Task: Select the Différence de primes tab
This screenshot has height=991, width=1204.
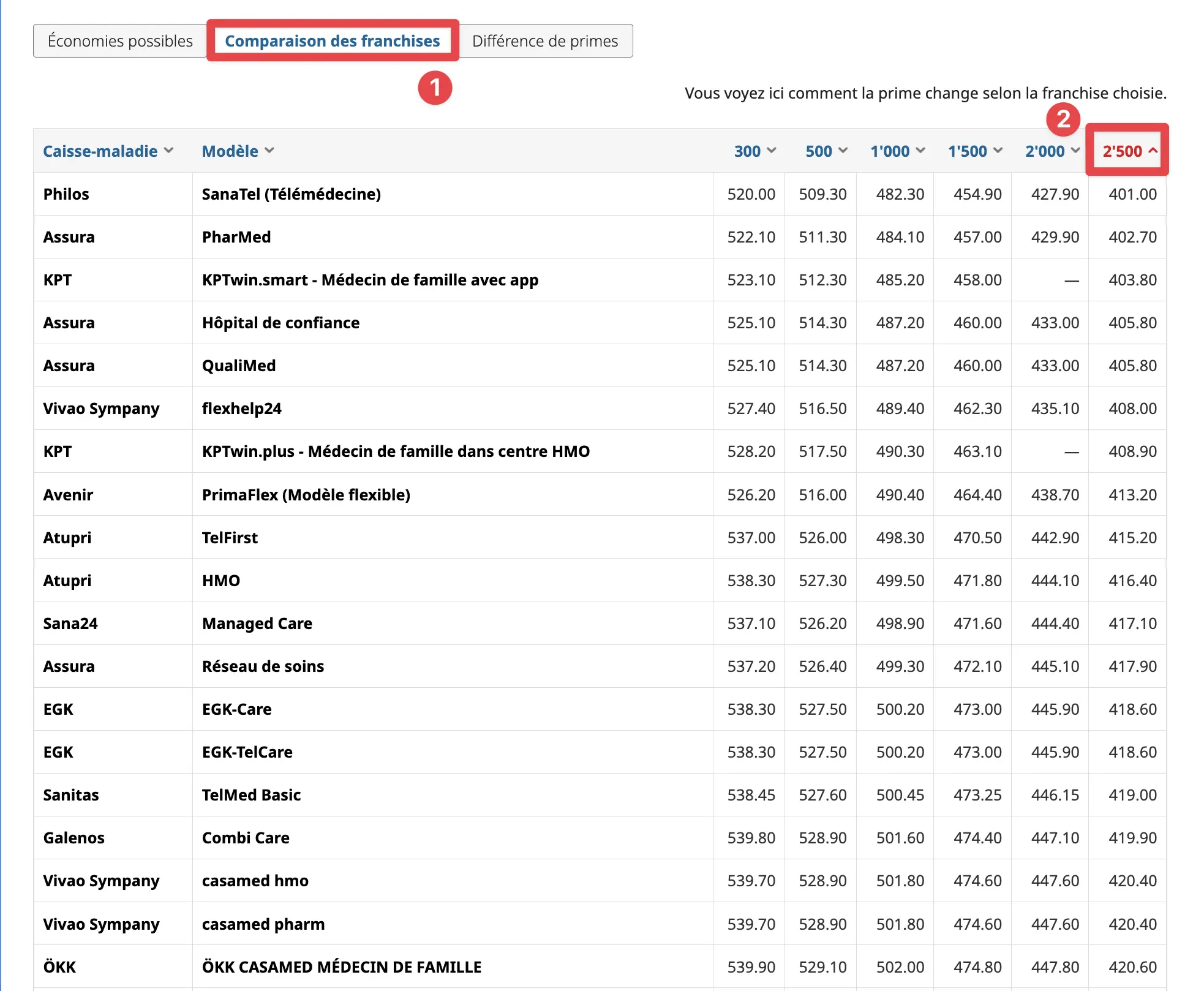Action: pos(545,41)
